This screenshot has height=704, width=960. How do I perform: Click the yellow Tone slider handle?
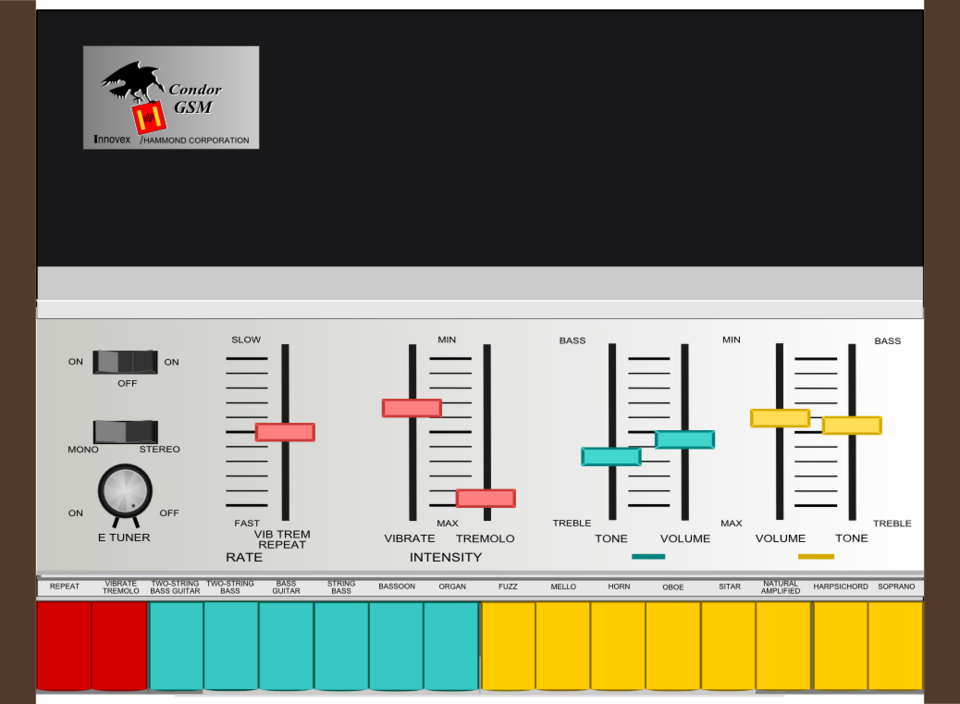(852, 426)
